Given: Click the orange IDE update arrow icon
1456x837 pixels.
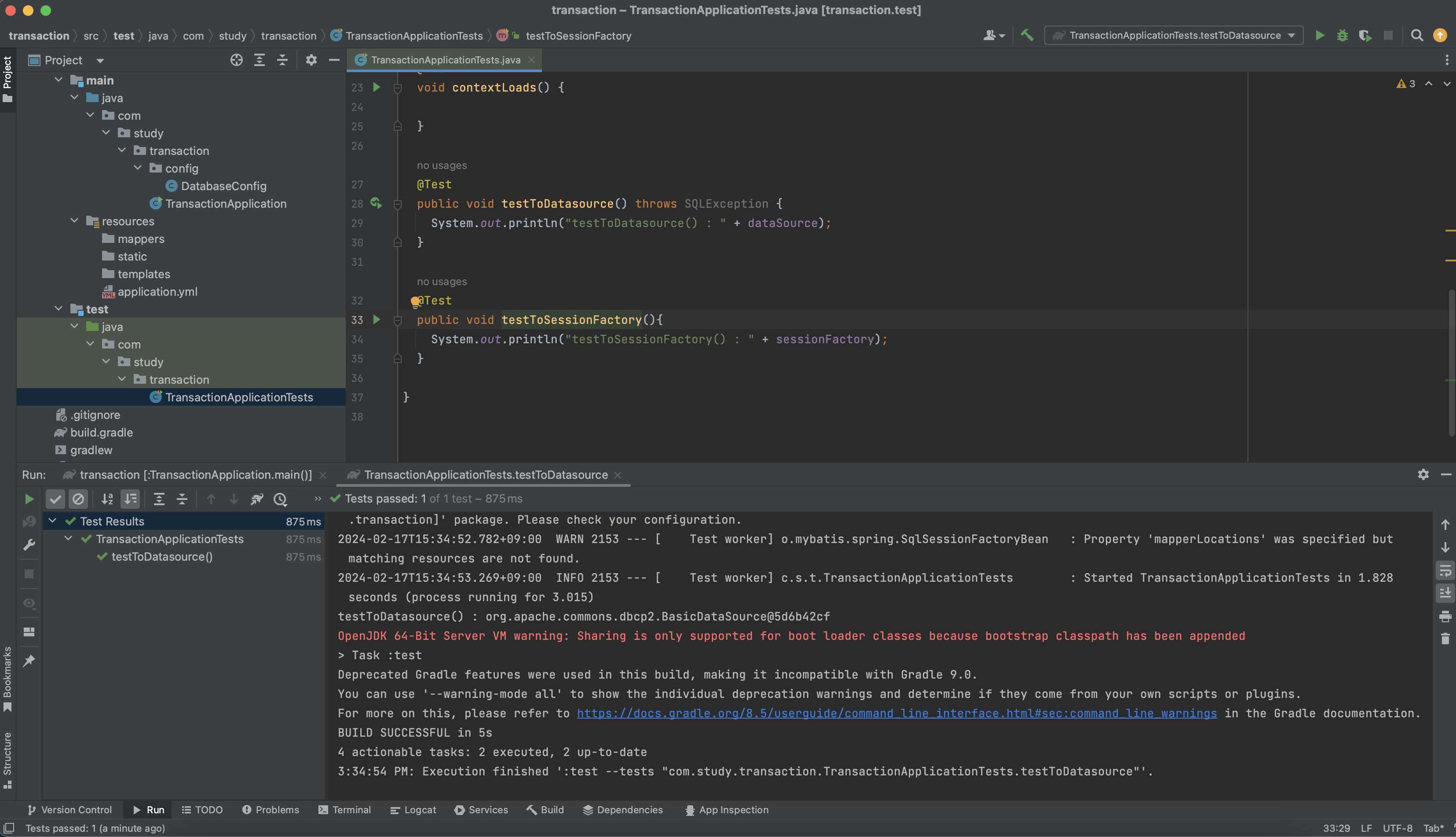Looking at the screenshot, I should tap(1440, 35).
